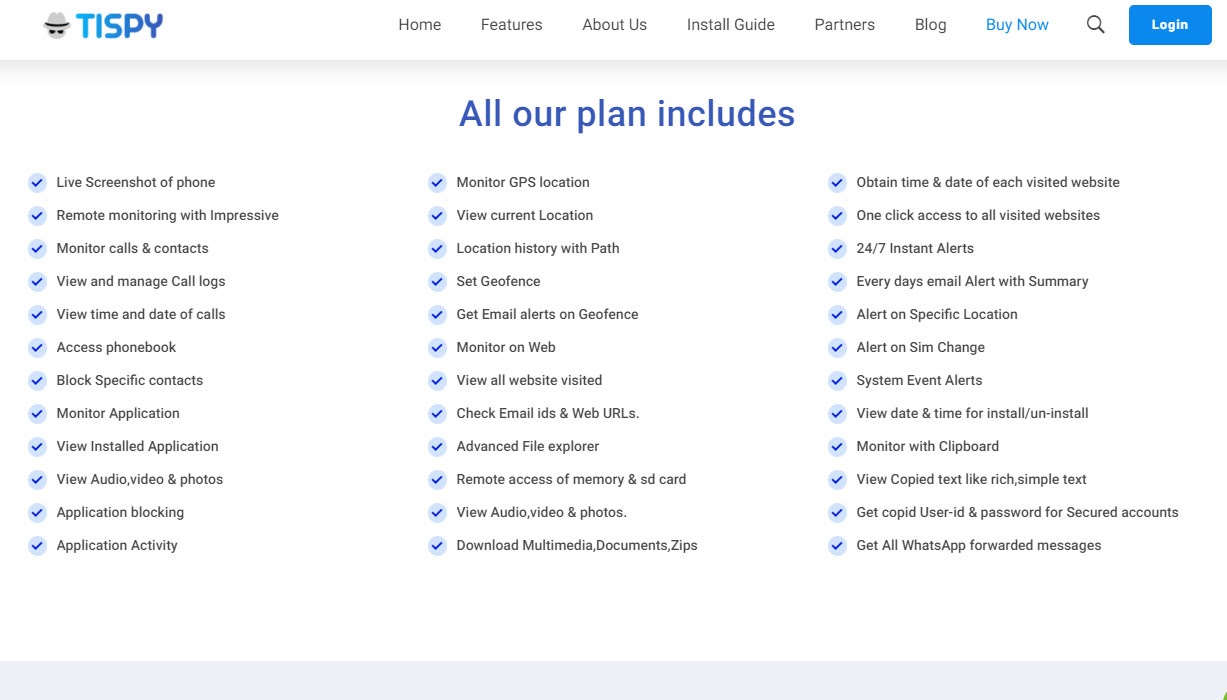Click the TiSPY logo
Viewport: 1227px width, 700px height.
pos(103,26)
